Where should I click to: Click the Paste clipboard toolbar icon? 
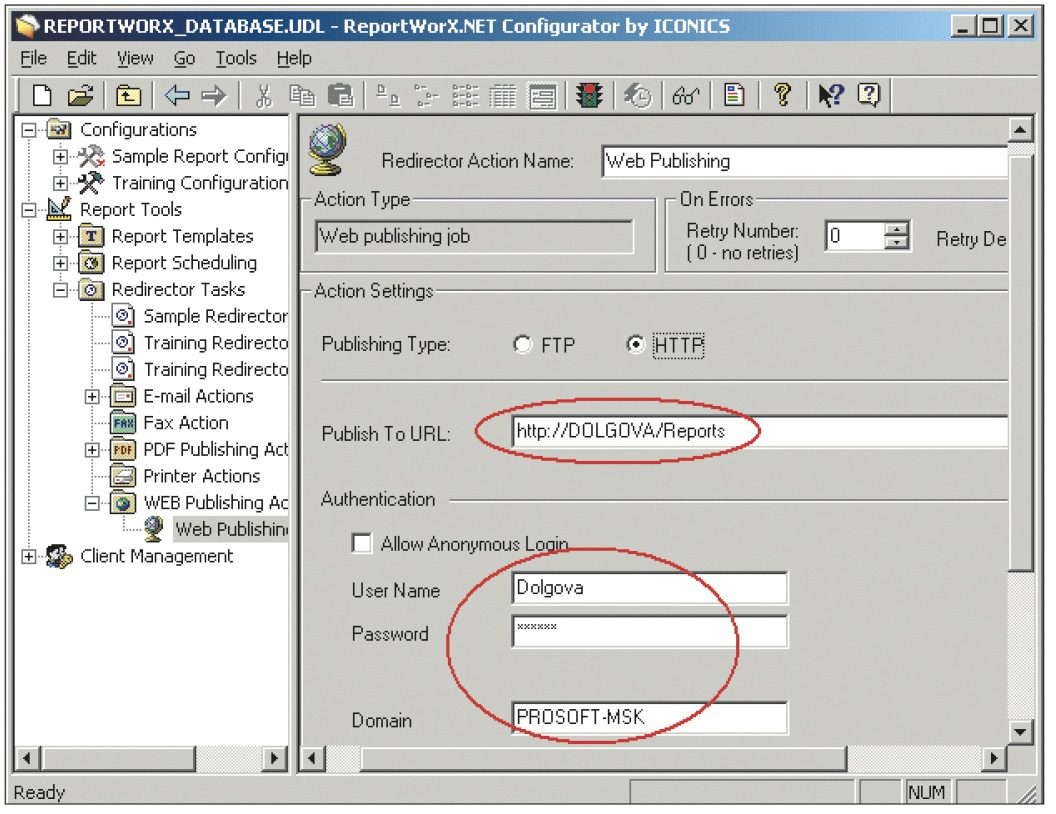(x=340, y=96)
